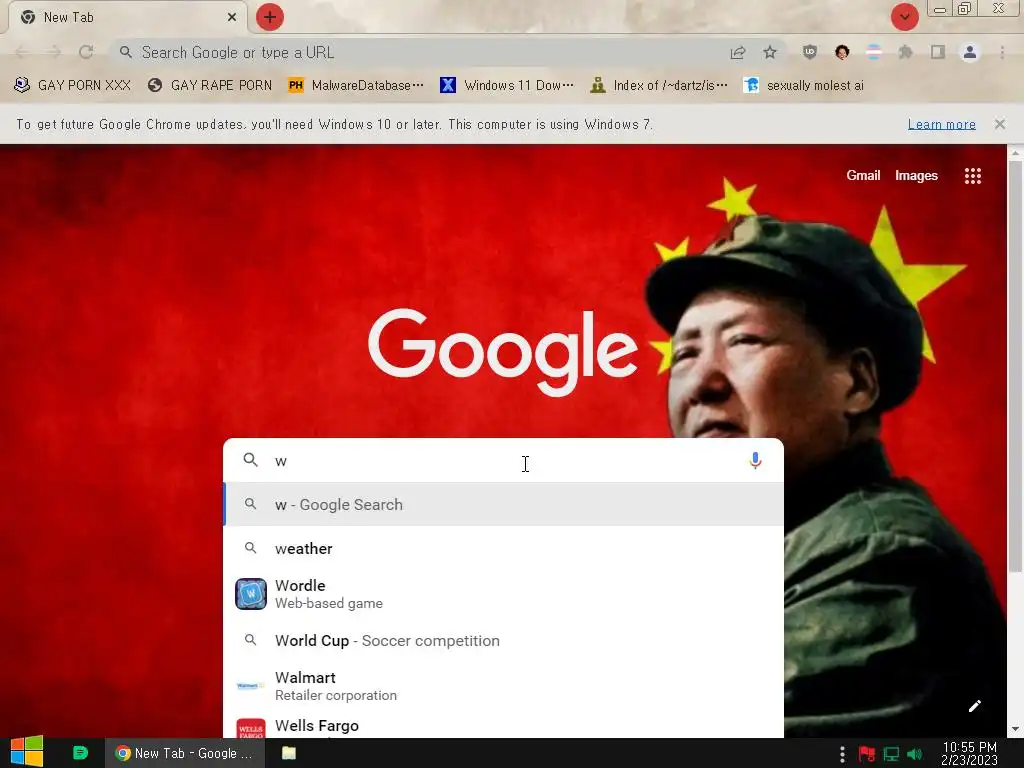The height and width of the screenshot is (768, 1024).
Task: Open Customize this page pencil icon
Action: [974, 706]
